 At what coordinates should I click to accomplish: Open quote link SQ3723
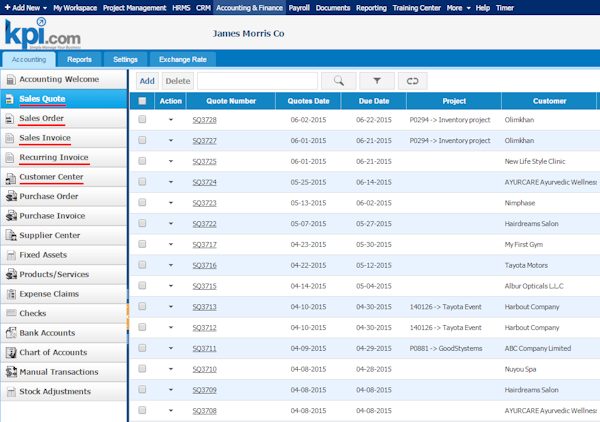coord(204,203)
